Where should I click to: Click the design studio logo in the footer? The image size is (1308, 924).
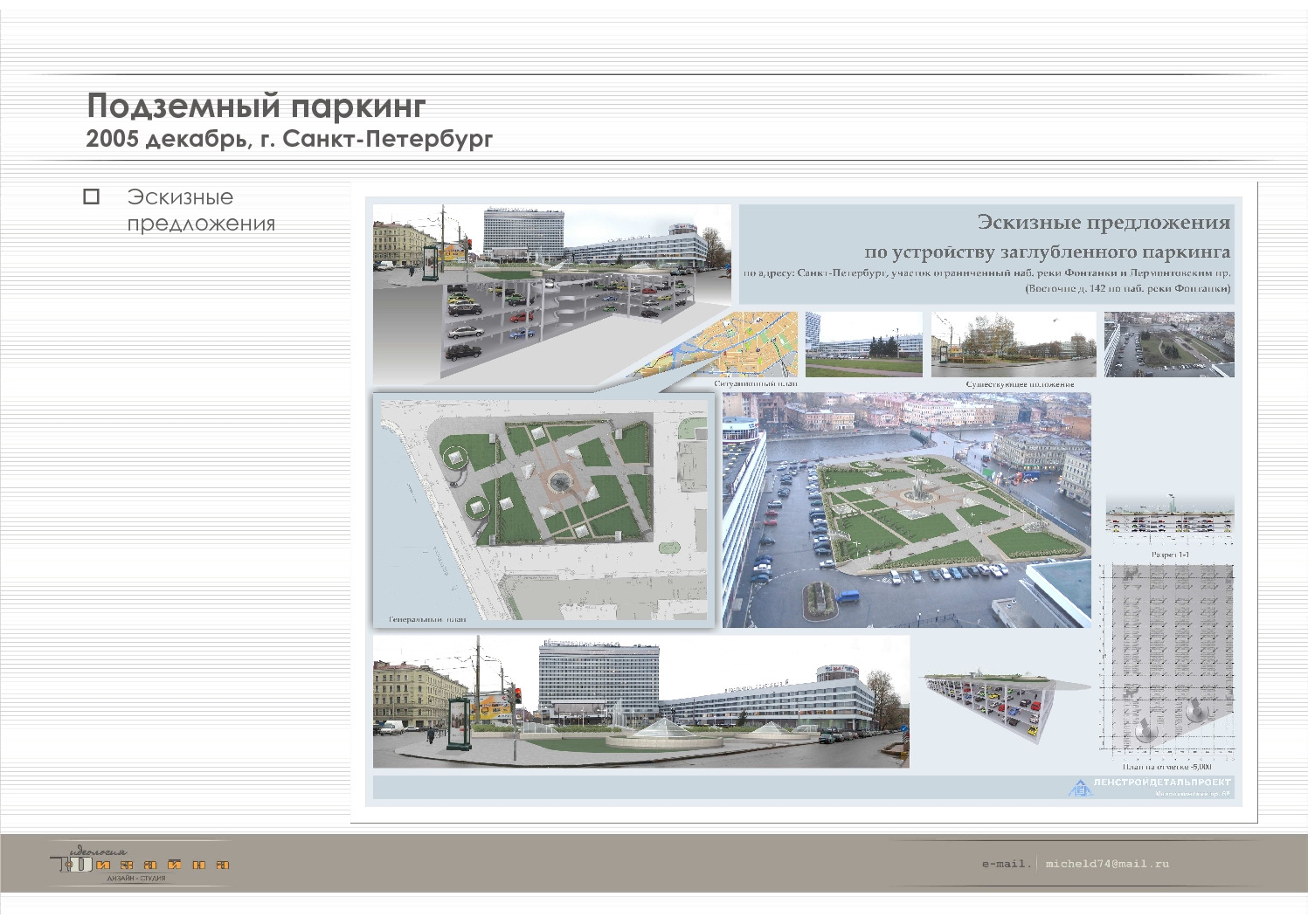[140, 863]
